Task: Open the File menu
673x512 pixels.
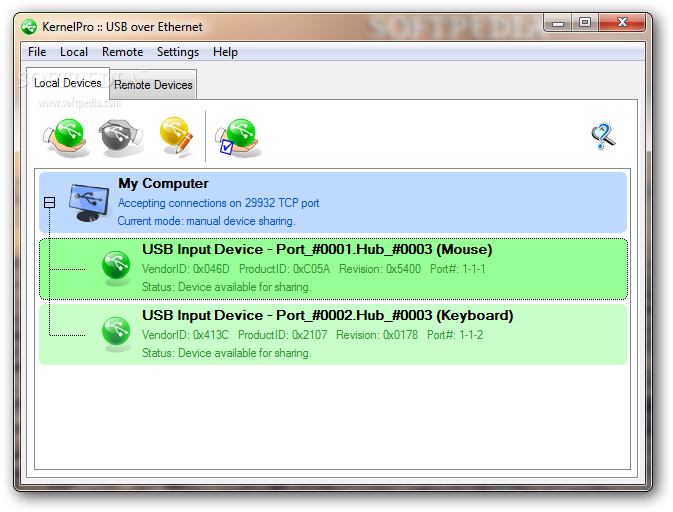Action: pos(37,52)
